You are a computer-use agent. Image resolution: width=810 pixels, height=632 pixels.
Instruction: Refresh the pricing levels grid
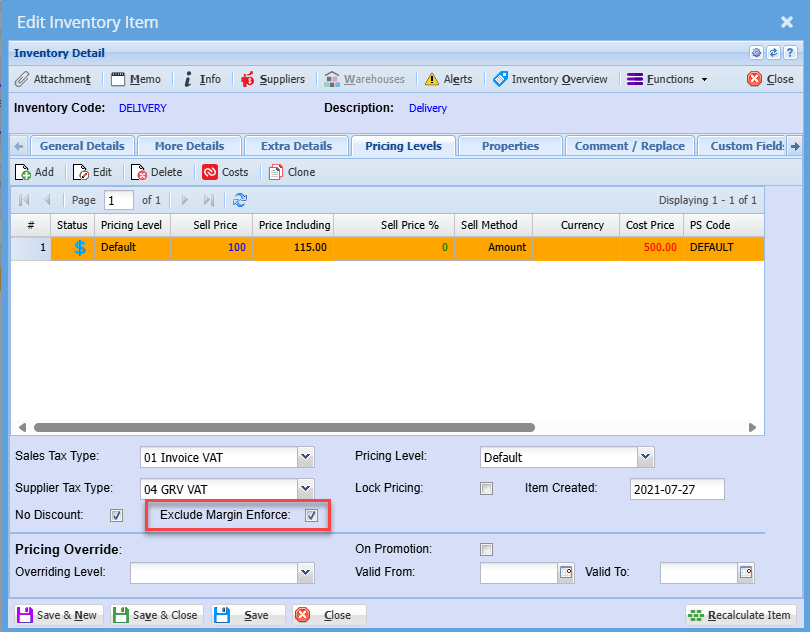(x=240, y=200)
